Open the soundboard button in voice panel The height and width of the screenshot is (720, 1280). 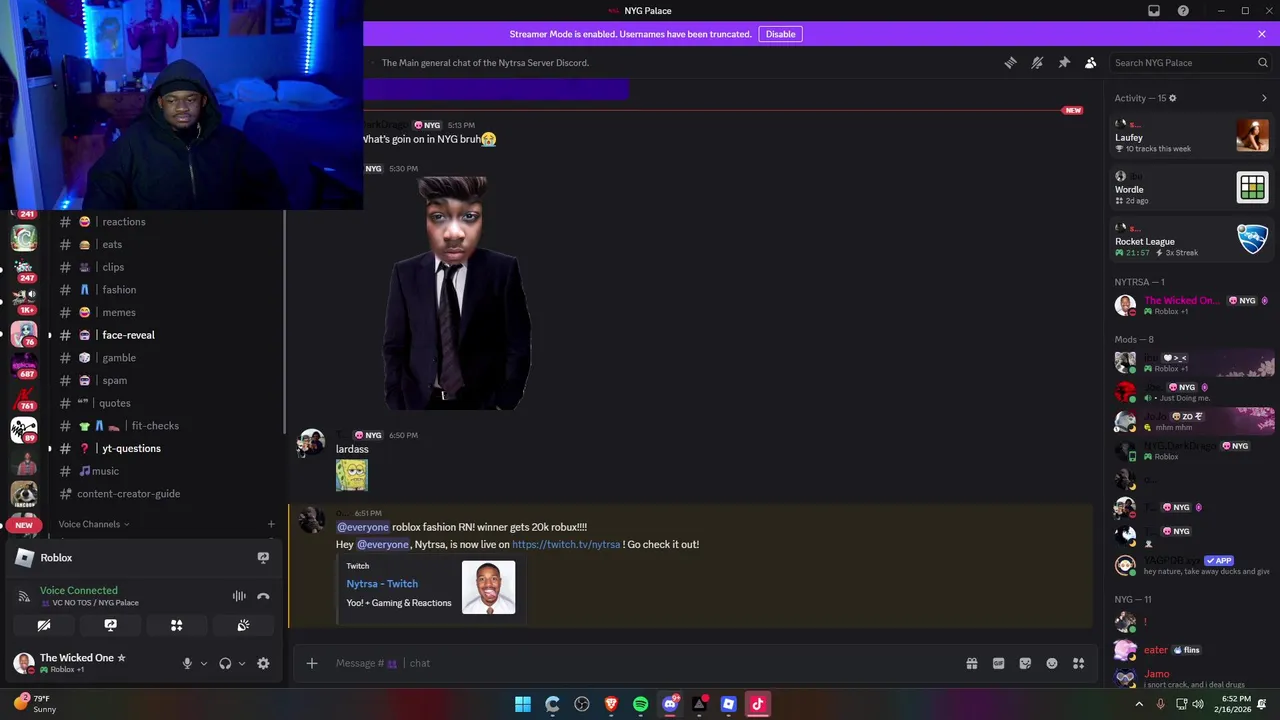243,625
